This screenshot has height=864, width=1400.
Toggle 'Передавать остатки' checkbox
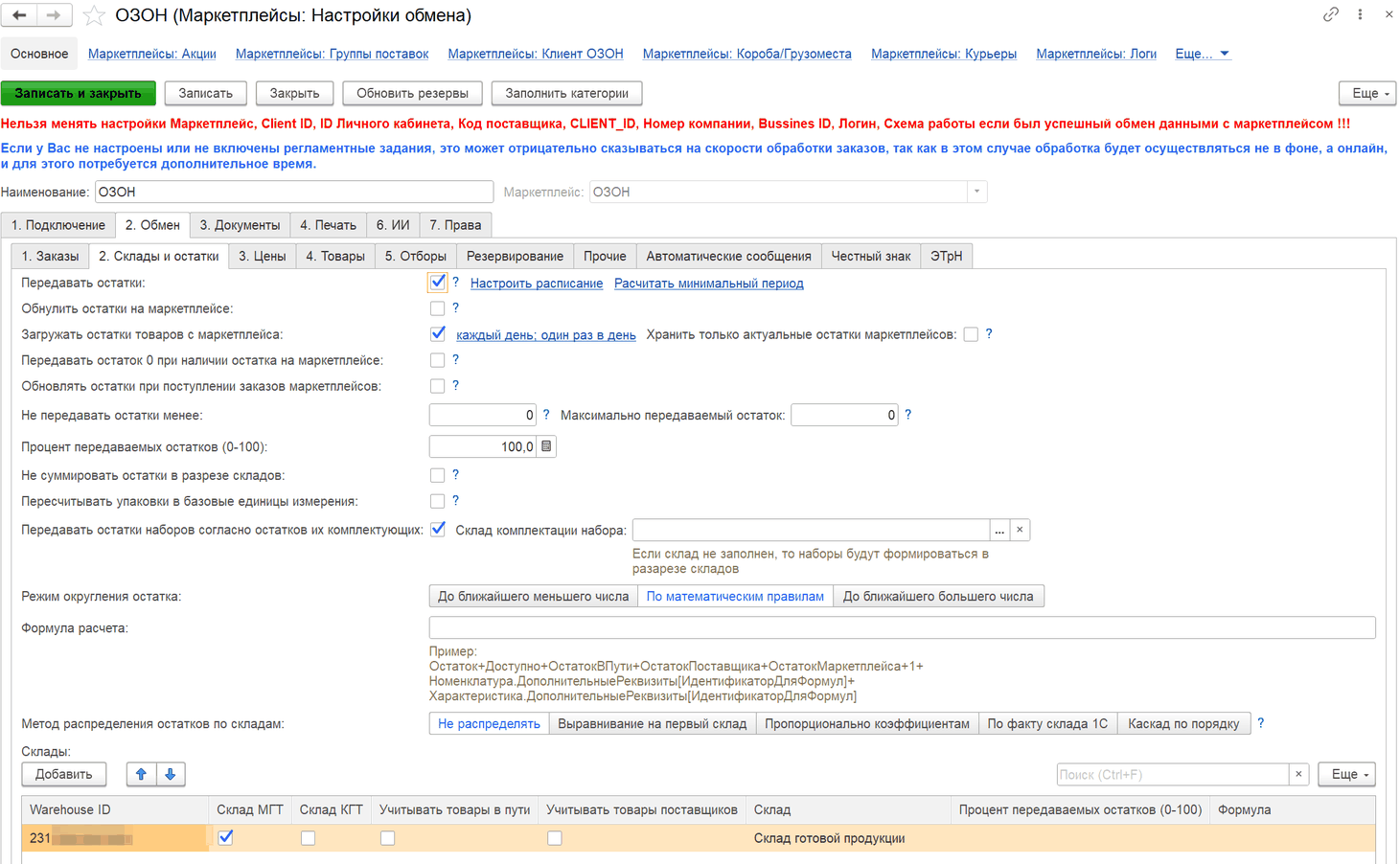438,283
